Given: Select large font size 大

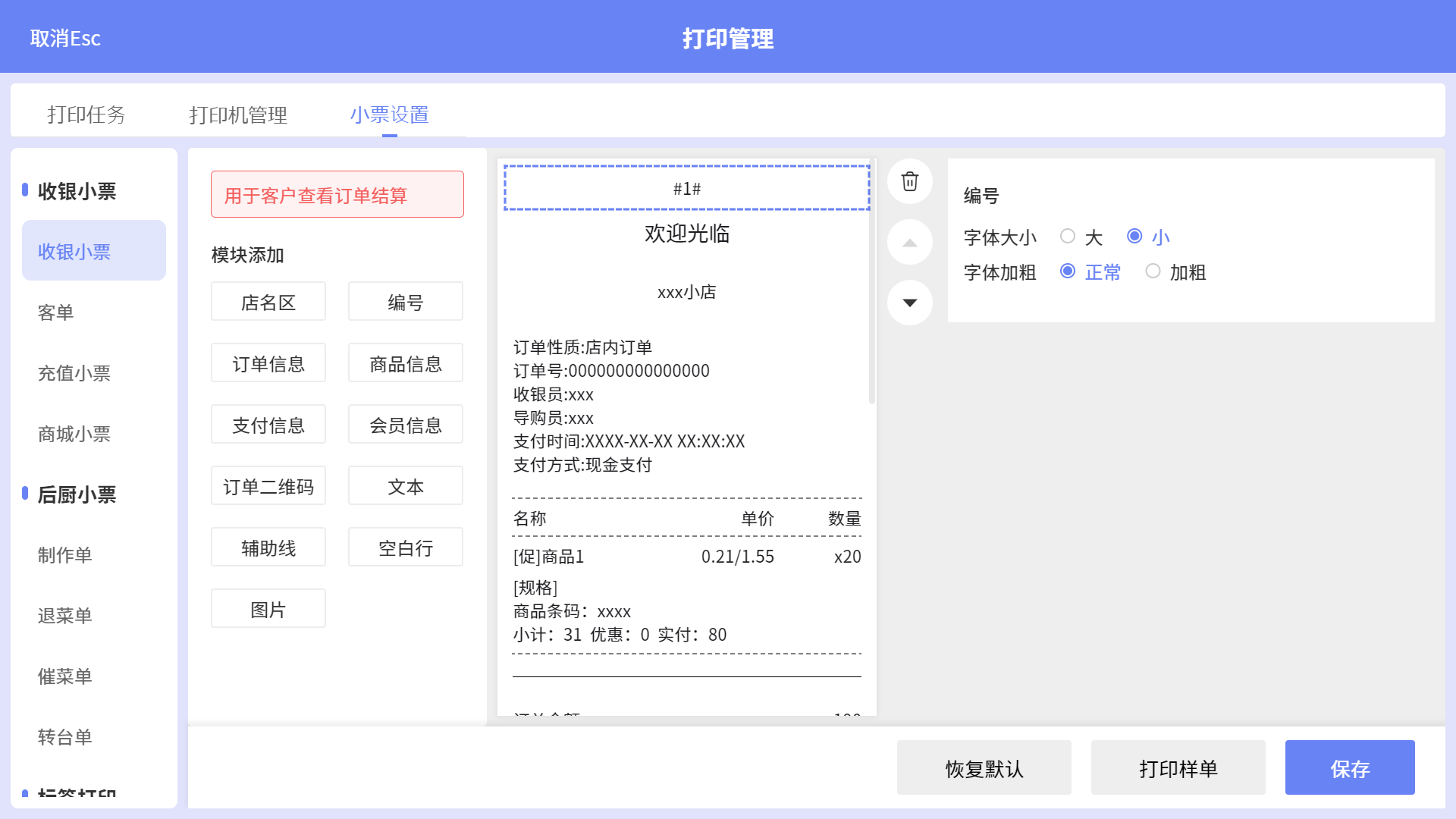Looking at the screenshot, I should (x=1068, y=237).
